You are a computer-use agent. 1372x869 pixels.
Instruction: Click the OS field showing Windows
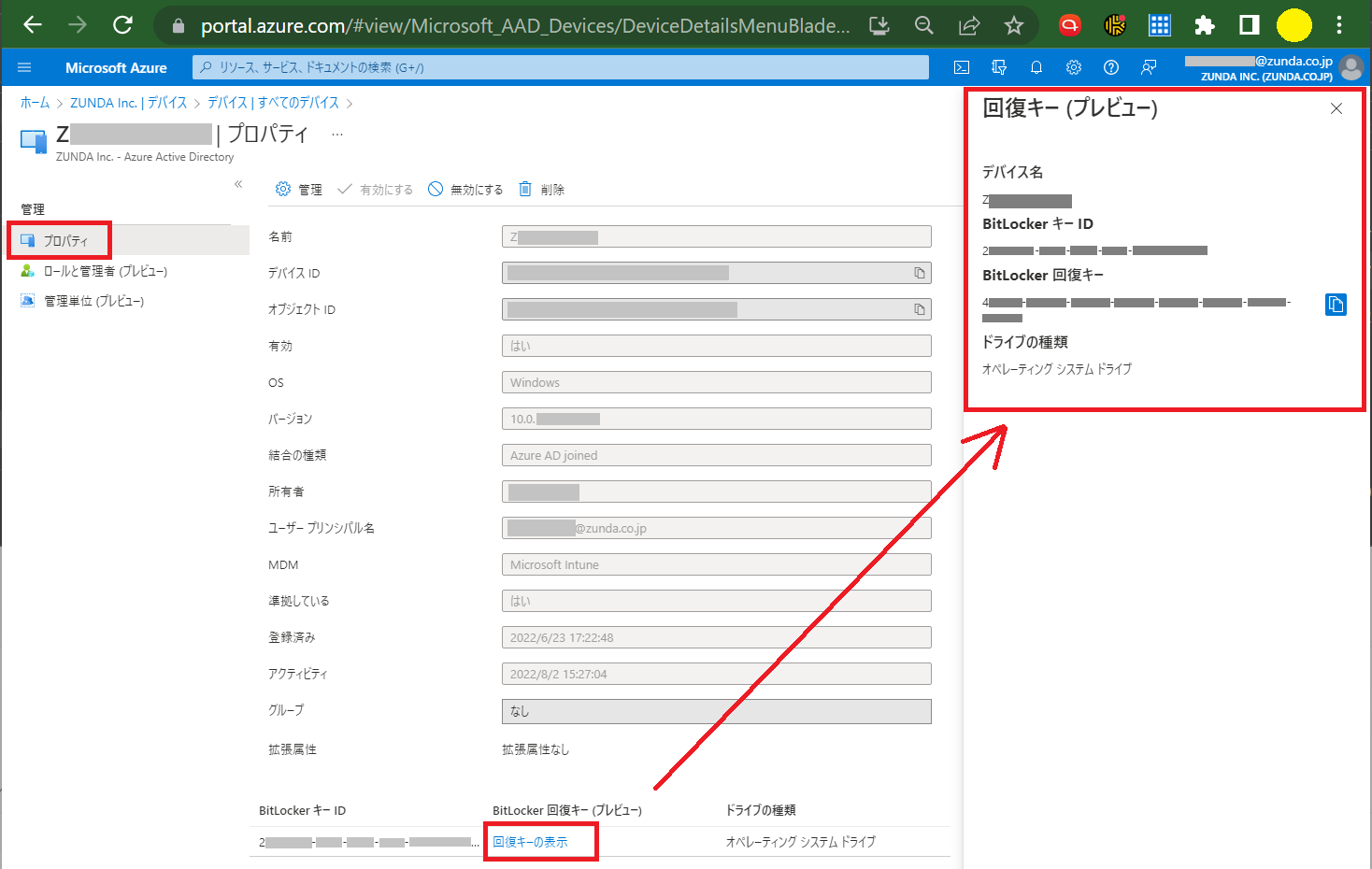click(x=717, y=382)
